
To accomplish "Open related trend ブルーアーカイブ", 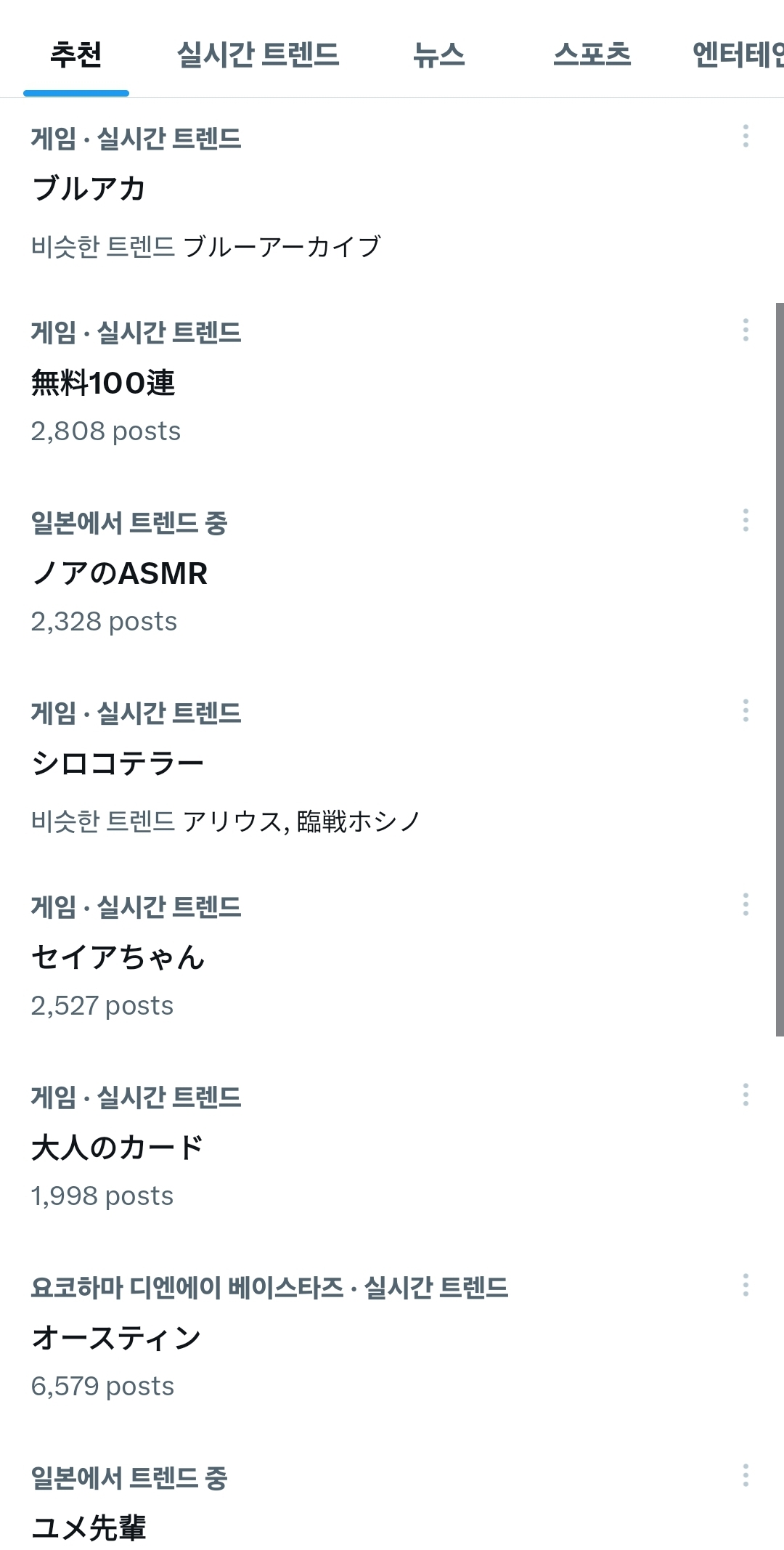I will click(x=282, y=247).
